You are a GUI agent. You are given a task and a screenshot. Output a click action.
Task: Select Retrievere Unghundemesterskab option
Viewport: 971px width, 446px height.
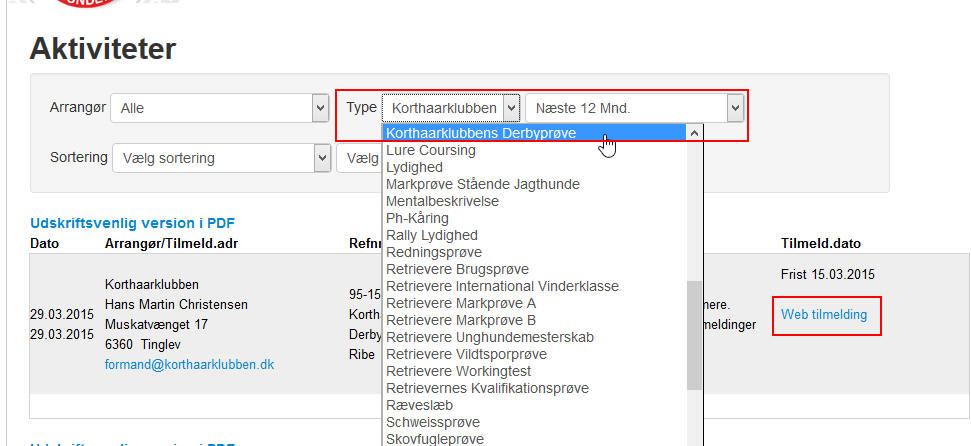[x=534, y=337]
